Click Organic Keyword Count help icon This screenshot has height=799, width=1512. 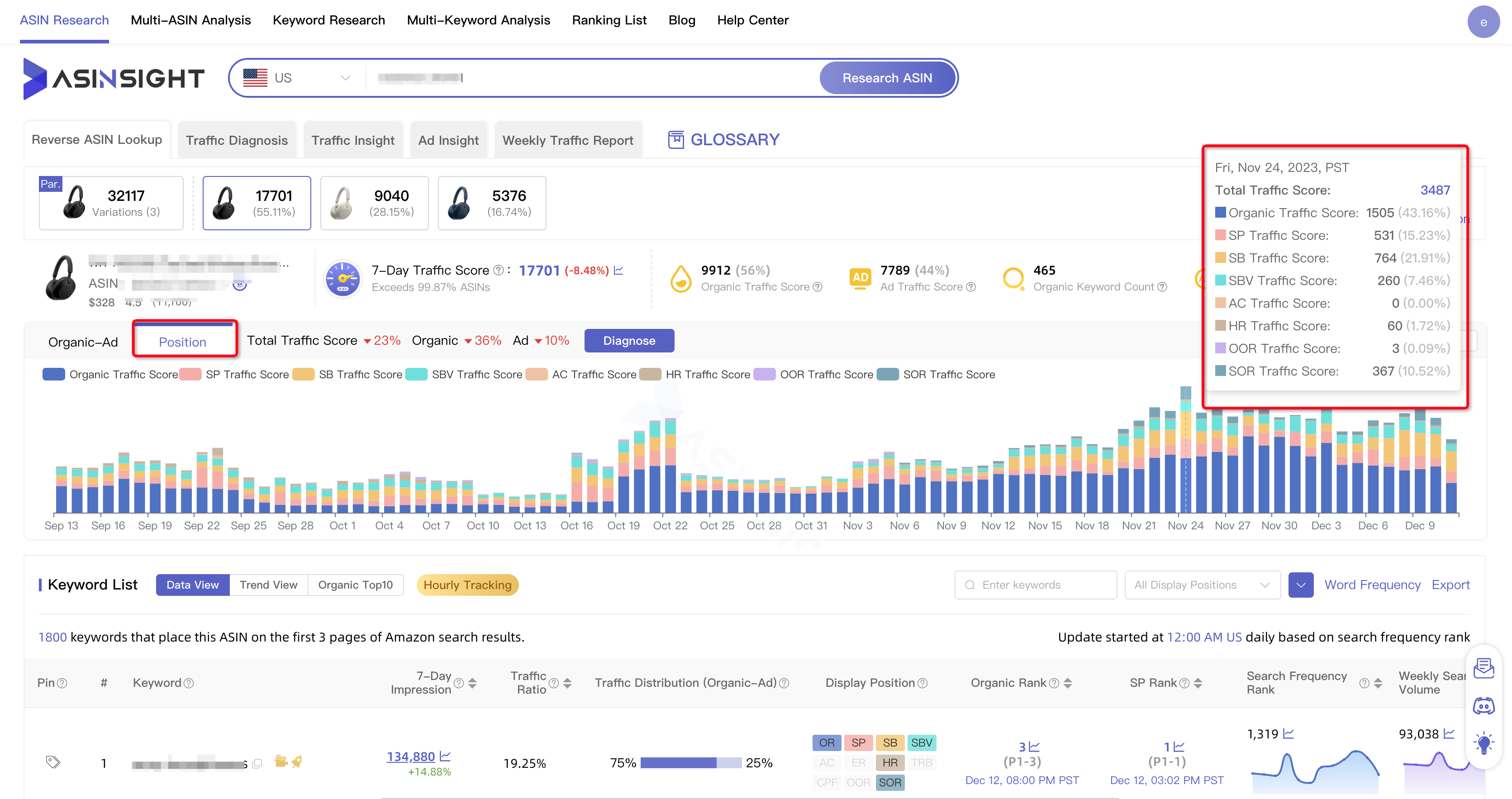(x=1161, y=286)
